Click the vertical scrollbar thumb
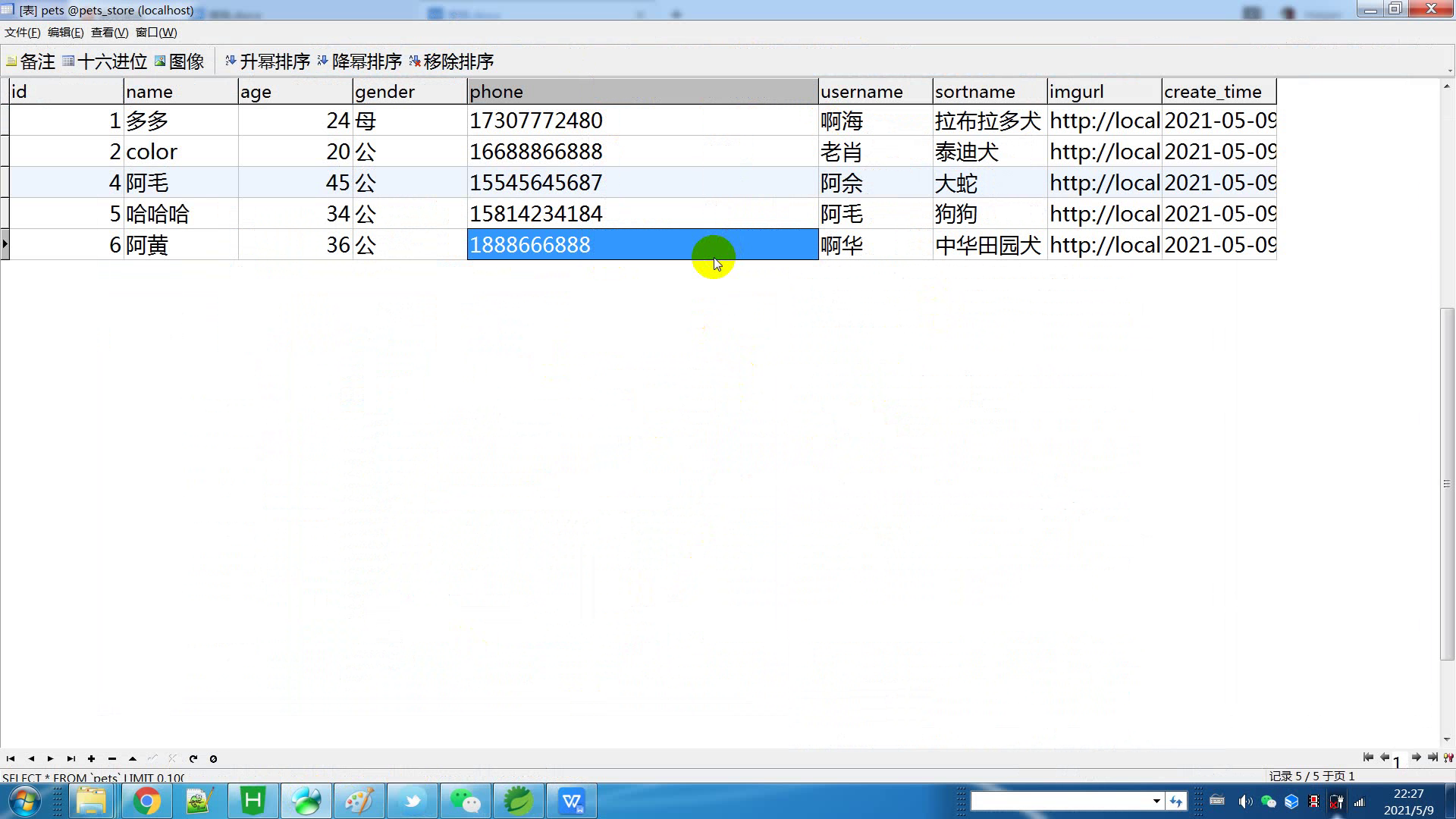 [x=1447, y=484]
